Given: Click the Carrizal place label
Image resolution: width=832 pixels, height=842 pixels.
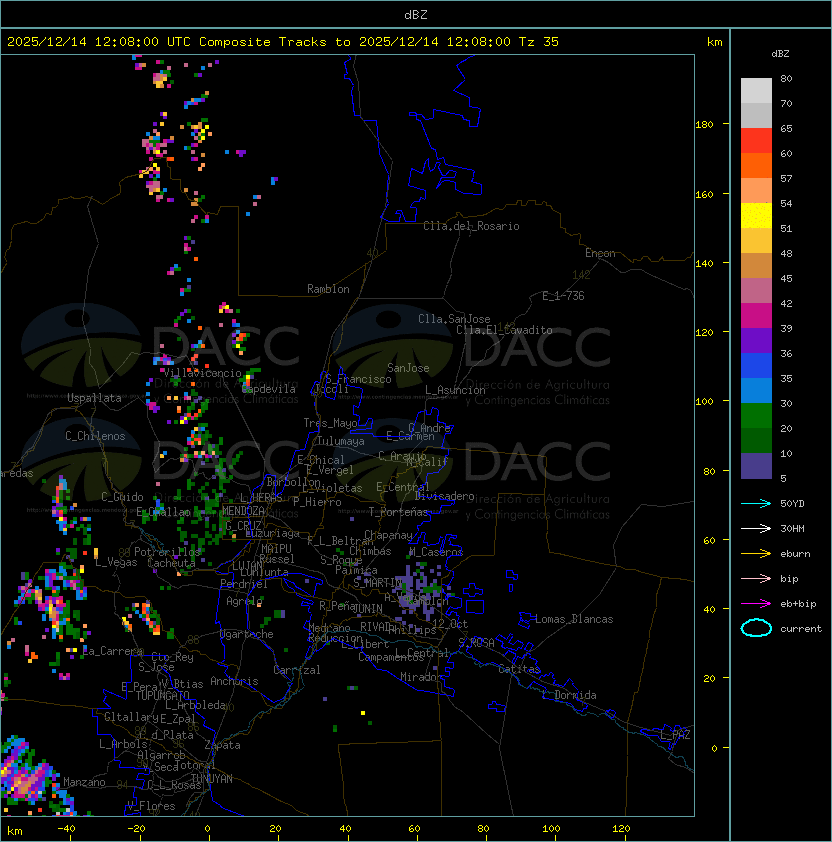Looking at the screenshot, I should (297, 670).
